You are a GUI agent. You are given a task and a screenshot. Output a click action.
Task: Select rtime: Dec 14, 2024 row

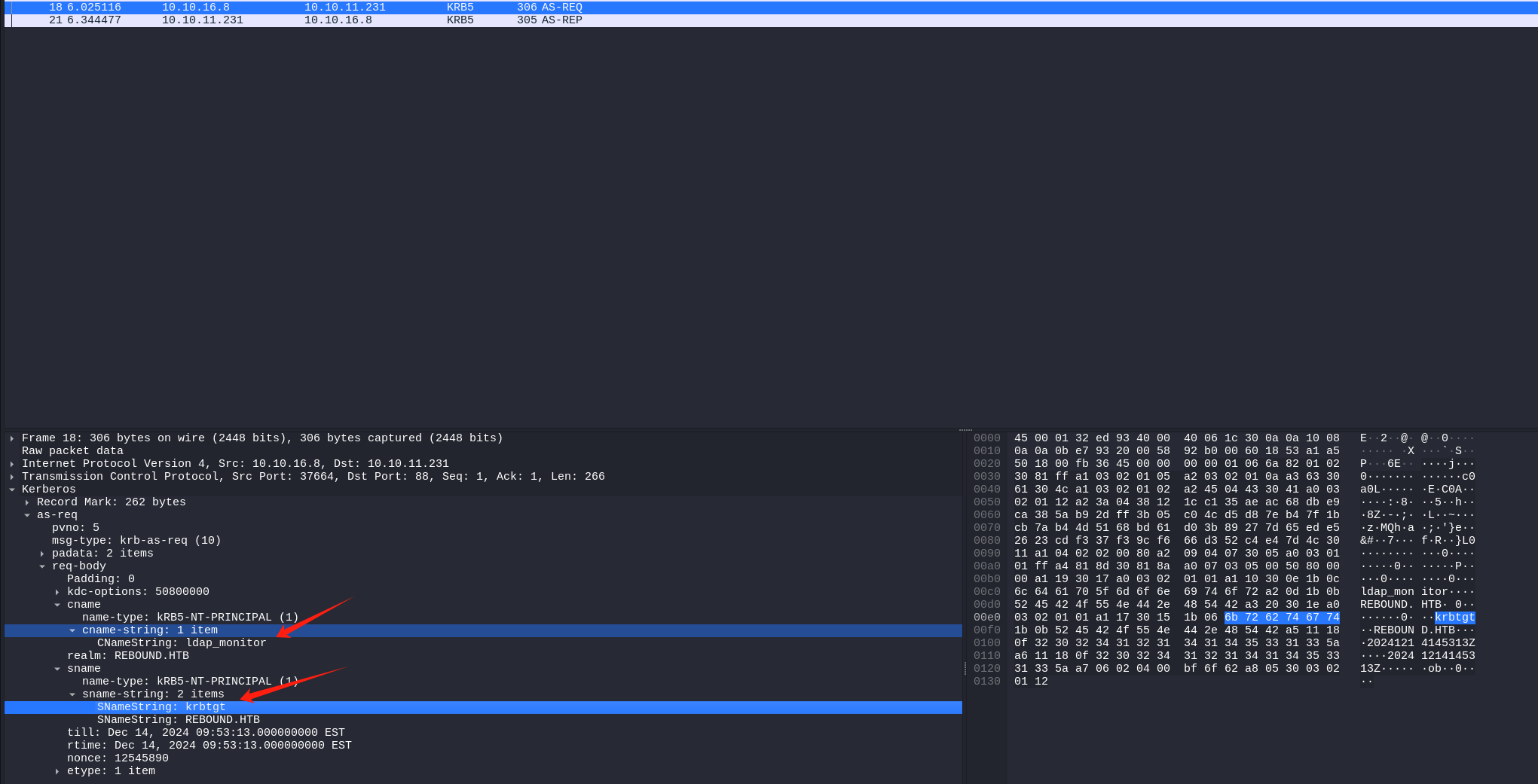pyautogui.click(x=483, y=746)
